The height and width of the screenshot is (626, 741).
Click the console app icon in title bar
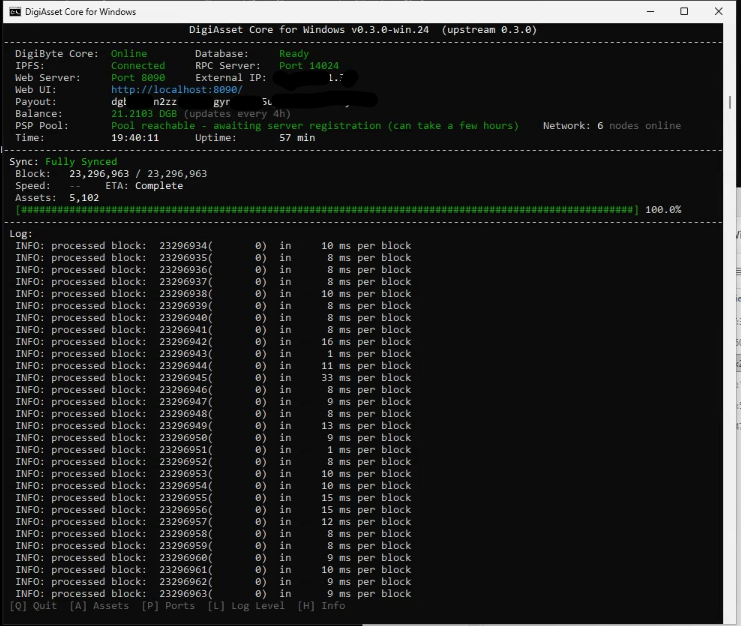[x=15, y=12]
